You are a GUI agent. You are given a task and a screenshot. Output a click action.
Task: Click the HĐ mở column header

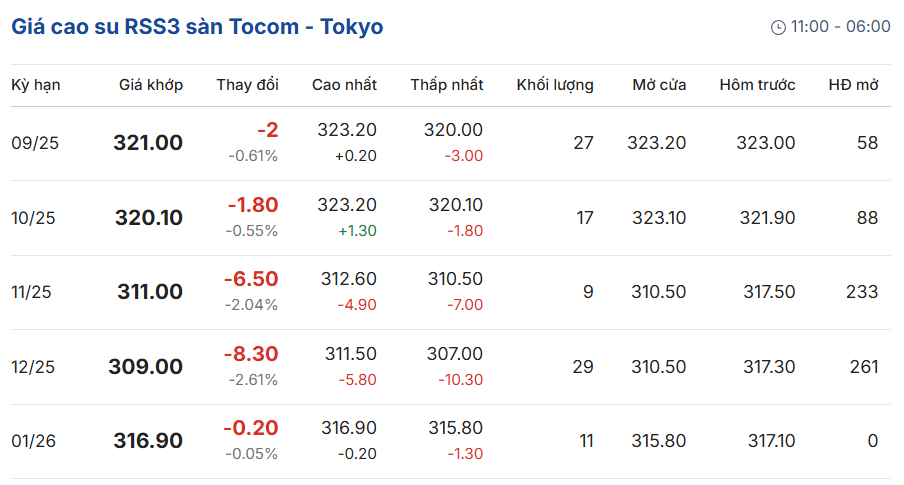pos(853,85)
